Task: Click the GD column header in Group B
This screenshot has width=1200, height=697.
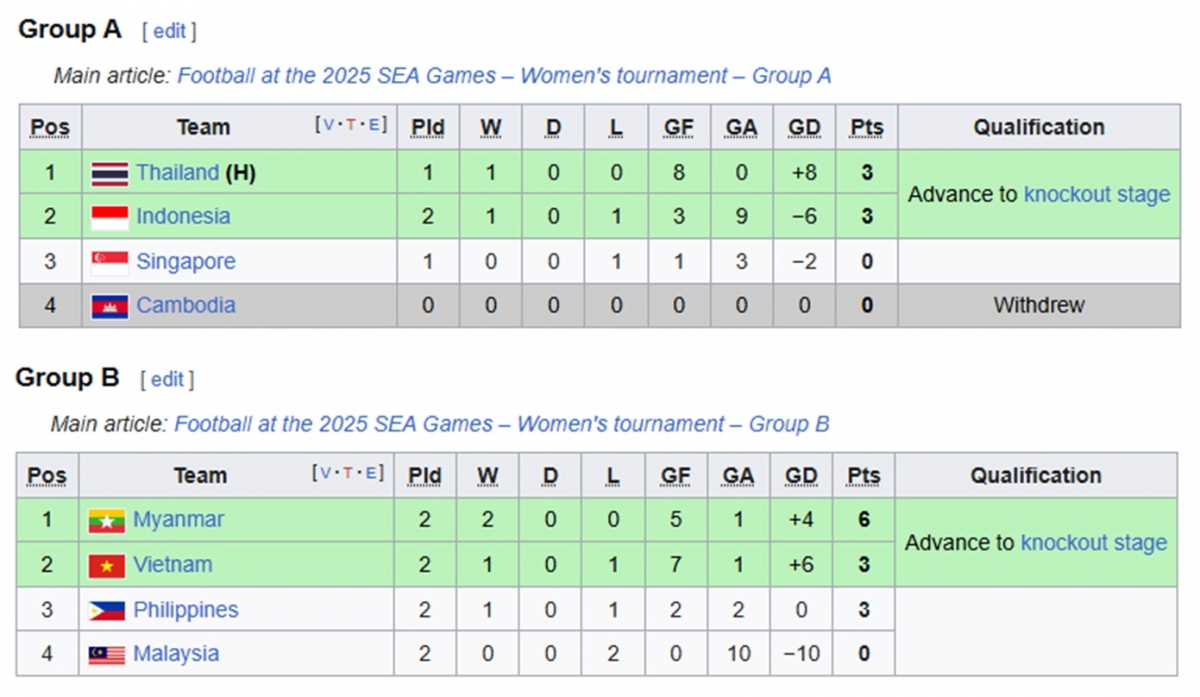Action: 801,476
